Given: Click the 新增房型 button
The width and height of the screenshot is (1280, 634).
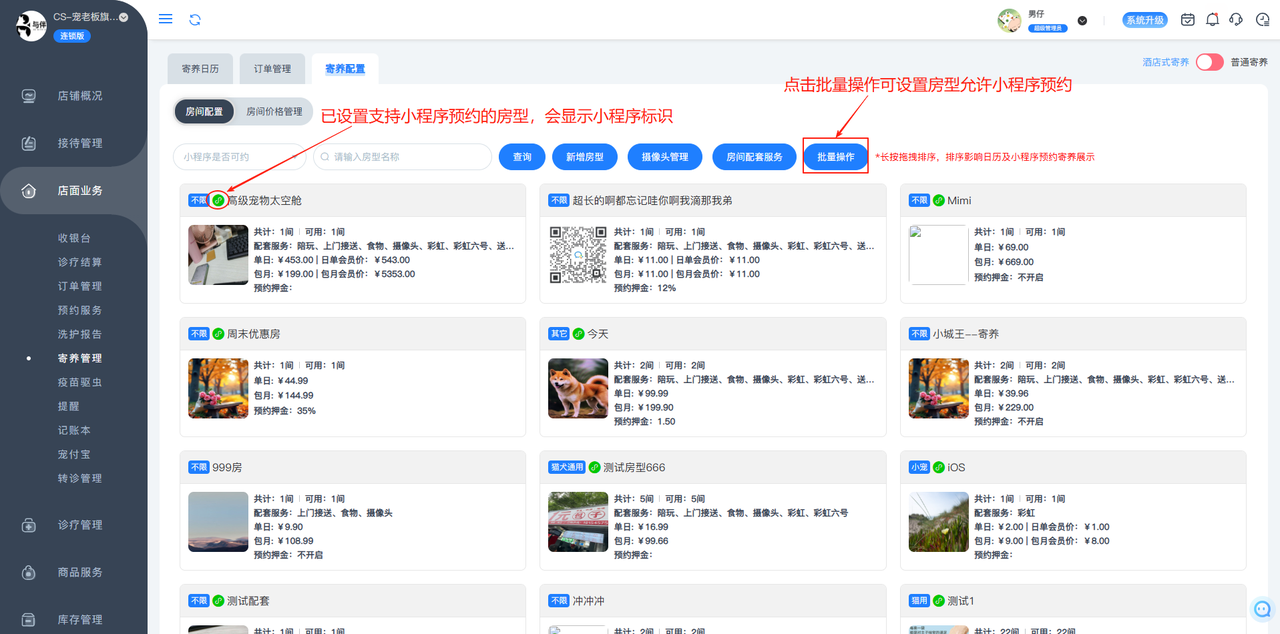Looking at the screenshot, I should 584,157.
